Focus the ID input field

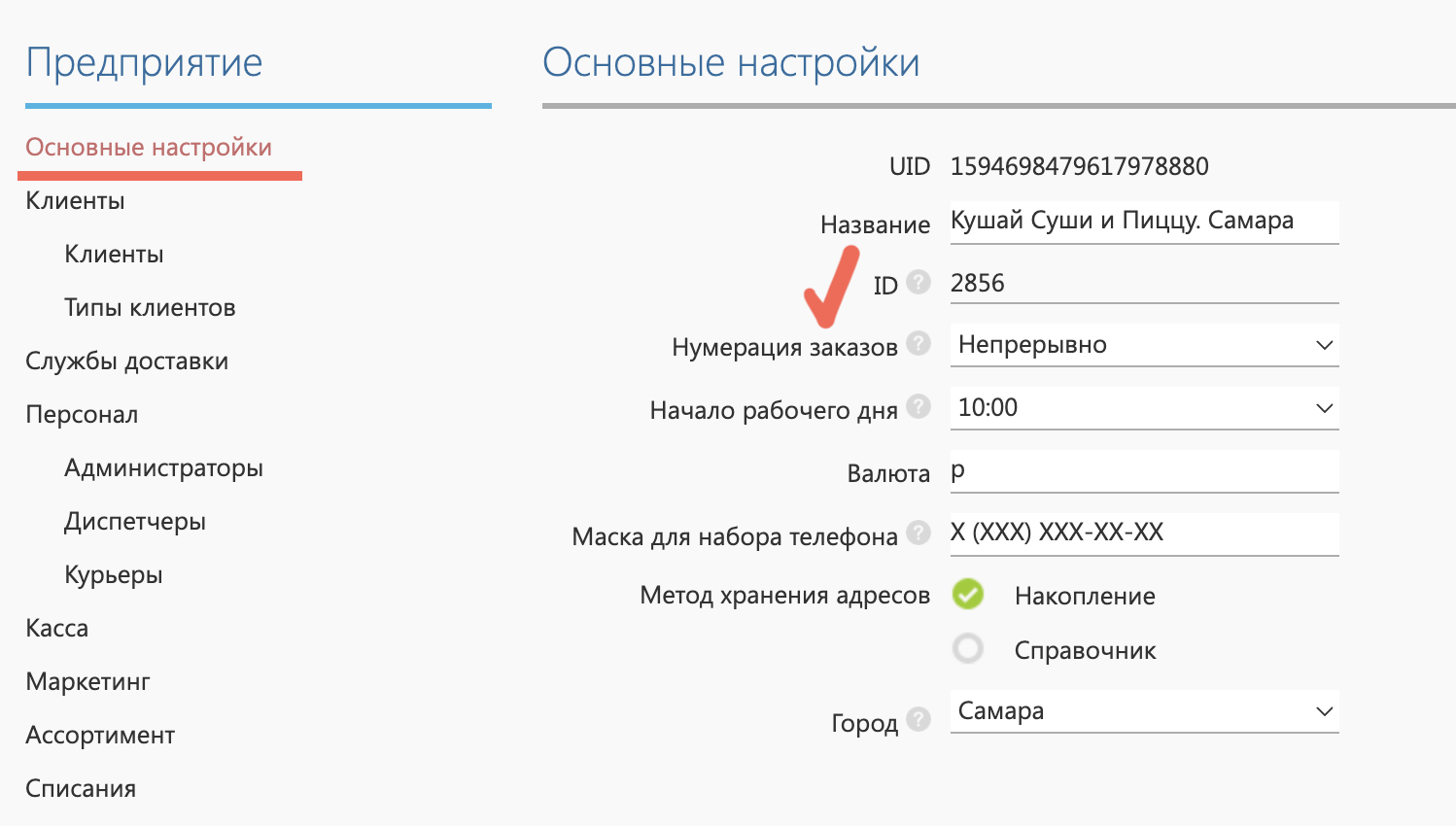(1144, 284)
